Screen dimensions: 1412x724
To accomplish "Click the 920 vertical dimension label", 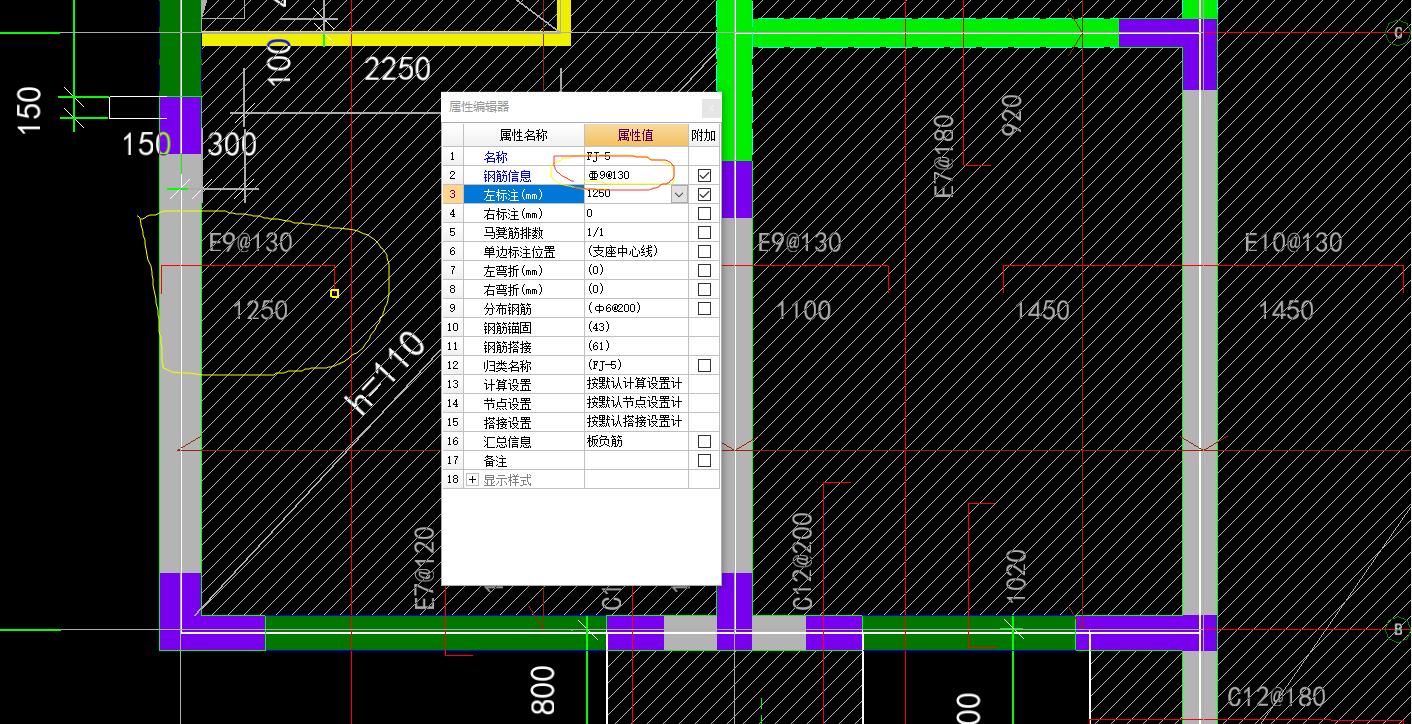I will pyautogui.click(x=1011, y=115).
